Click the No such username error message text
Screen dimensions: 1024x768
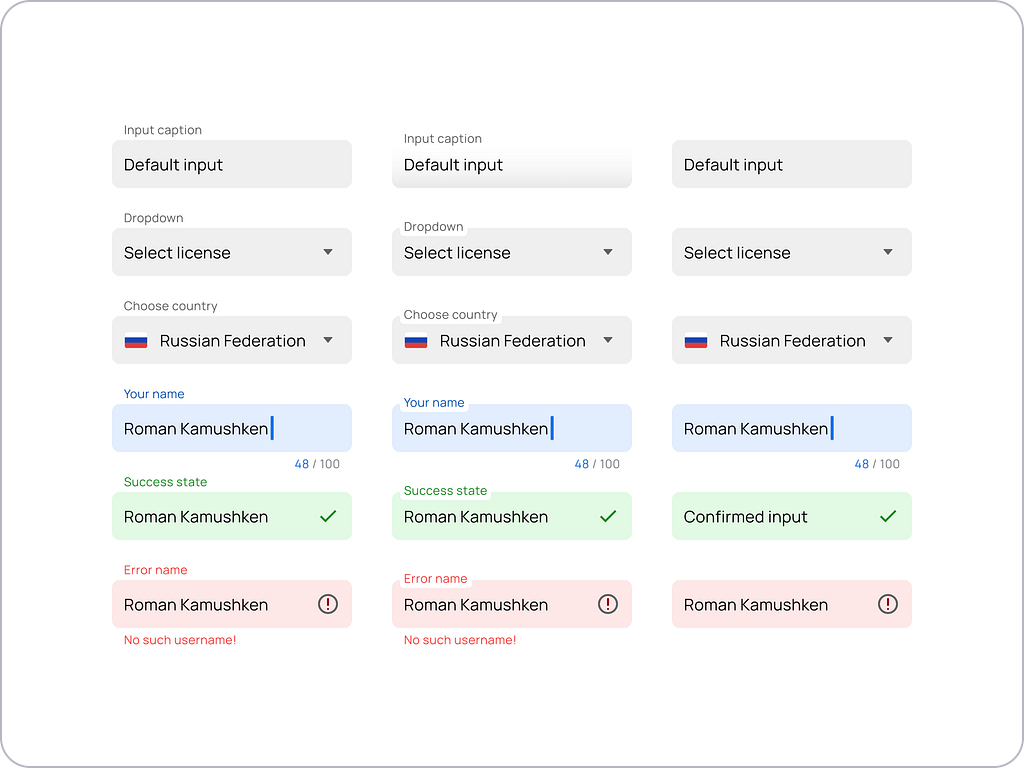tap(179, 639)
